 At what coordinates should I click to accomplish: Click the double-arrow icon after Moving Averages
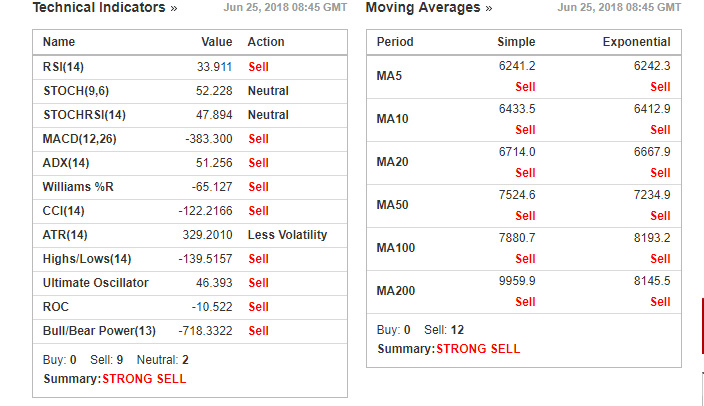[489, 8]
